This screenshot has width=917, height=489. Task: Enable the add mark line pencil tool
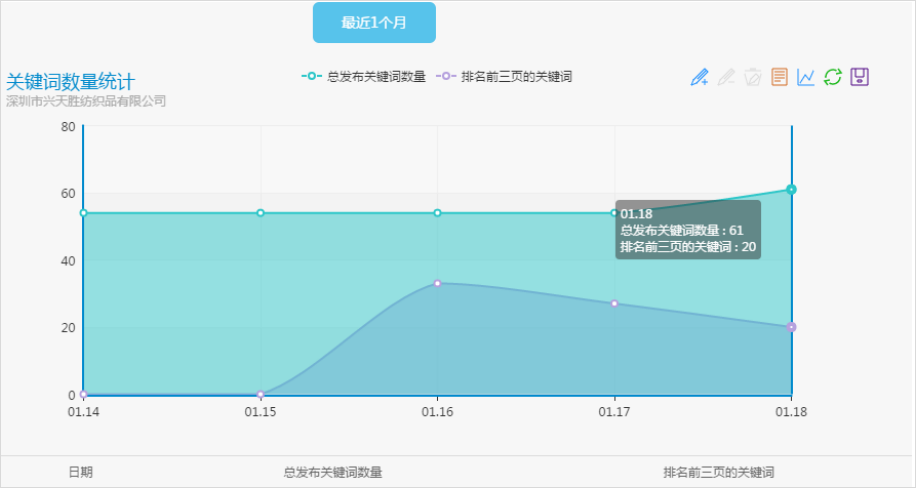pos(700,77)
